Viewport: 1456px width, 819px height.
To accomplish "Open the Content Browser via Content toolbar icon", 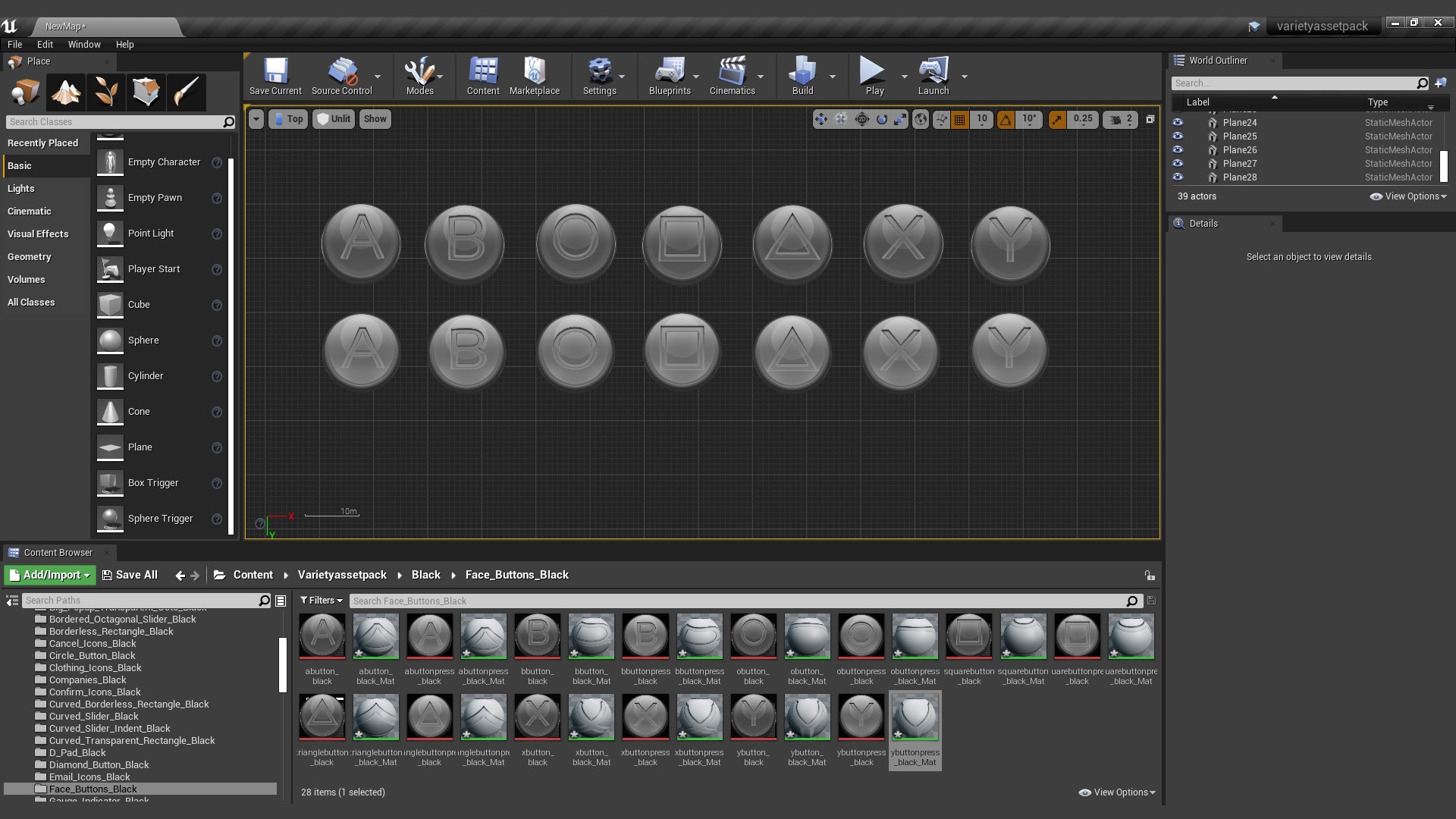I will [x=483, y=76].
